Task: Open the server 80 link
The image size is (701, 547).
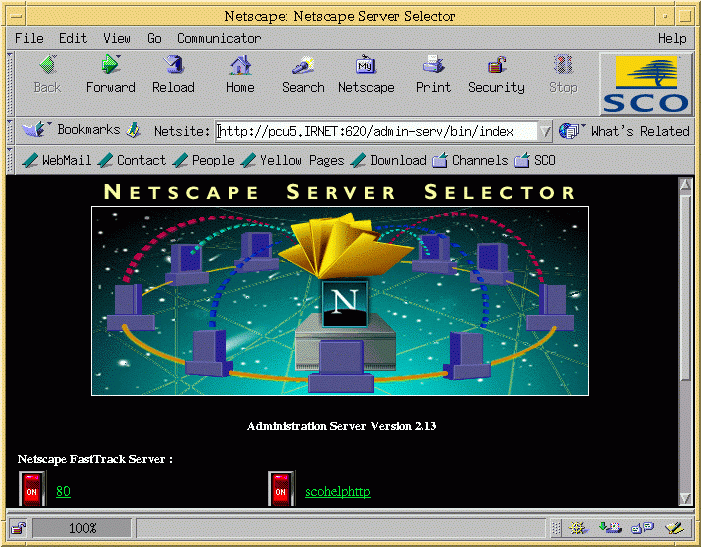Action: [x=63, y=491]
